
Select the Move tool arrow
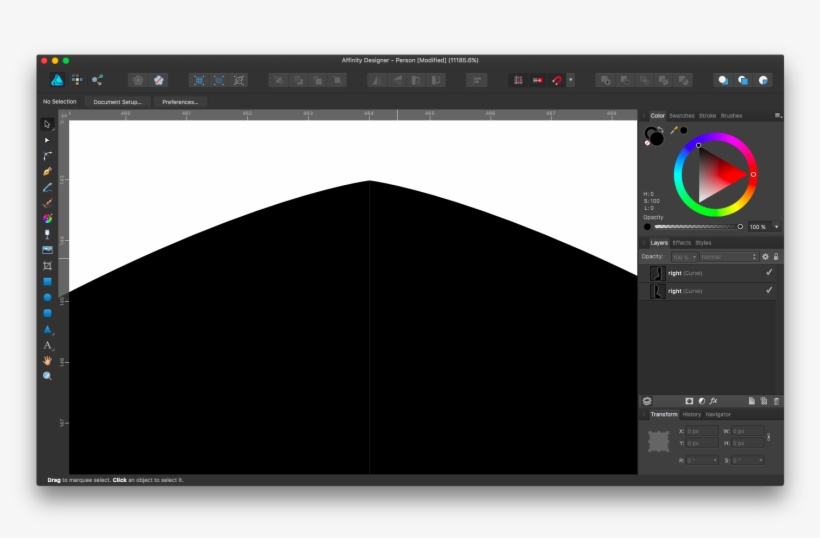47,124
